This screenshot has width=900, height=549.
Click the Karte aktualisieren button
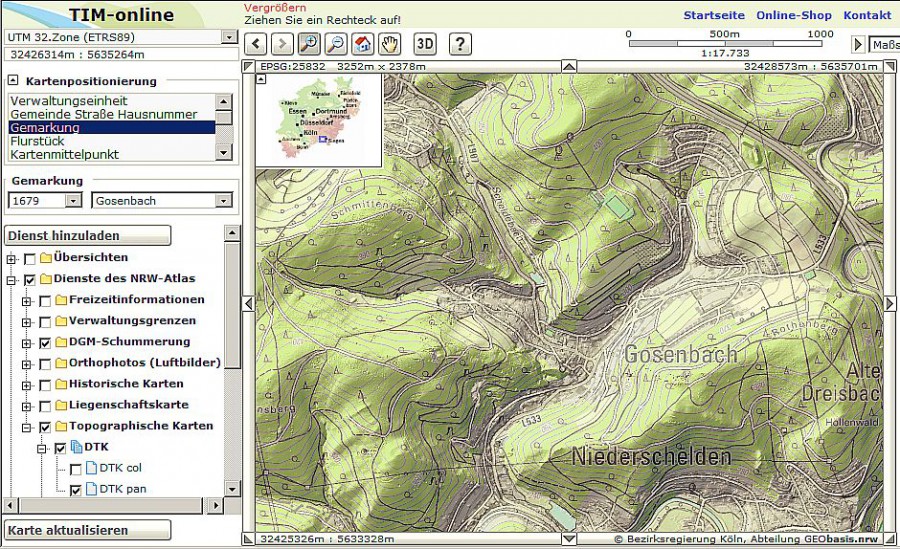(x=88, y=530)
